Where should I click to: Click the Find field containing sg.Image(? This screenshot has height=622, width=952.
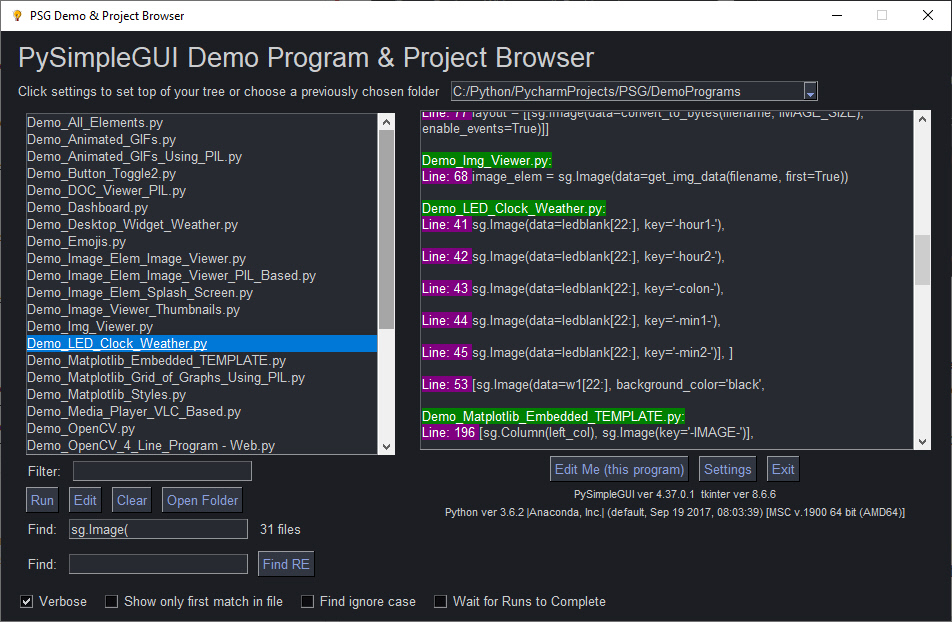coord(157,529)
